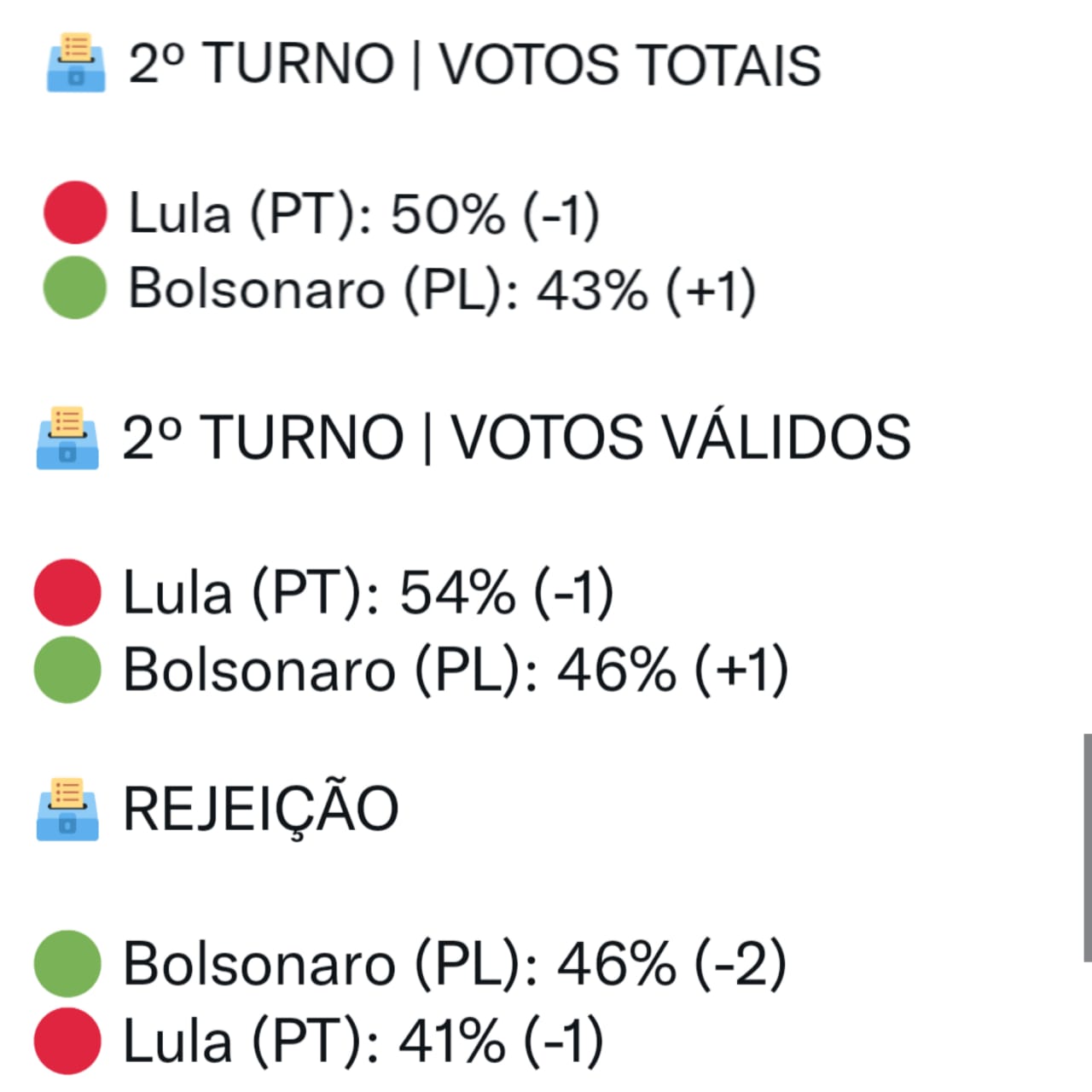The height and width of the screenshot is (1092, 1092).
Task: Click green circle beside Bolsonaro 46% (+1)
Action: click(x=67, y=670)
